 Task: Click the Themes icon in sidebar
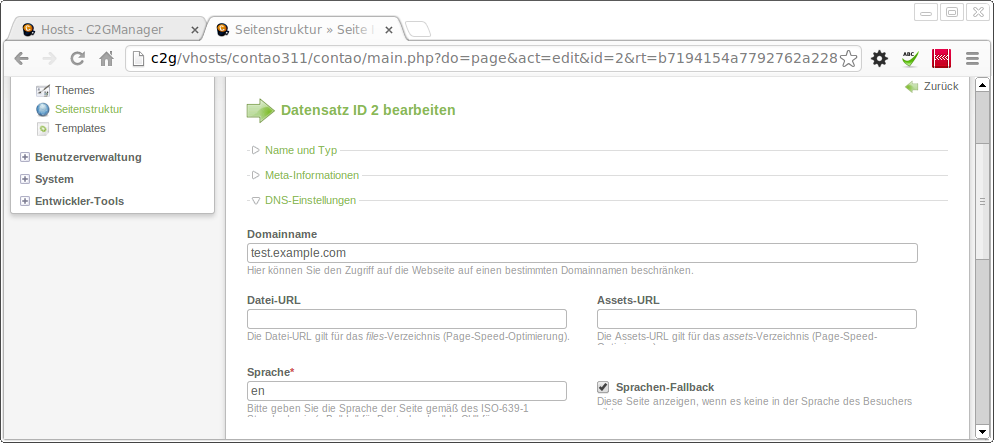(42, 91)
